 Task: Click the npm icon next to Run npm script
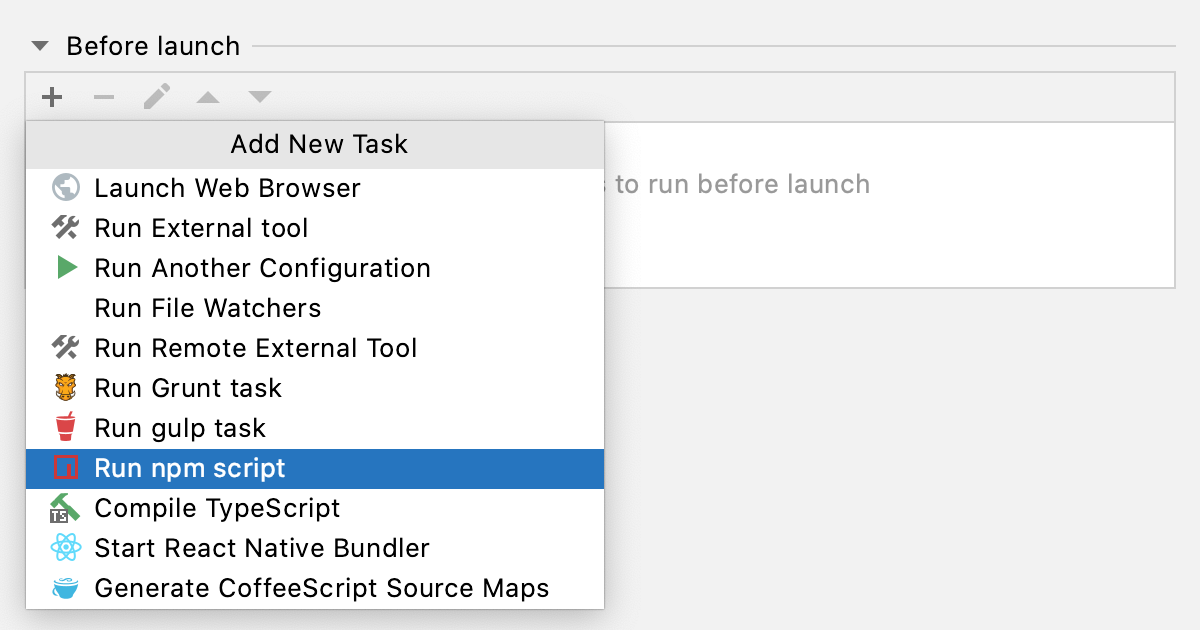point(64,467)
